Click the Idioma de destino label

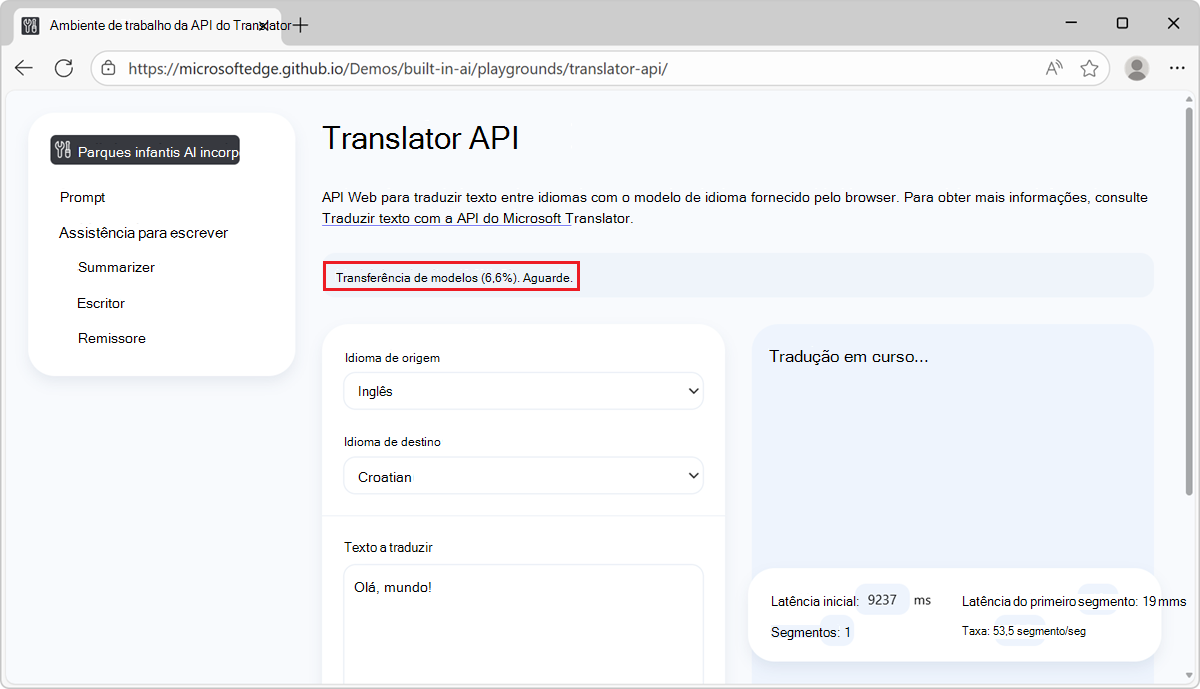pos(392,441)
